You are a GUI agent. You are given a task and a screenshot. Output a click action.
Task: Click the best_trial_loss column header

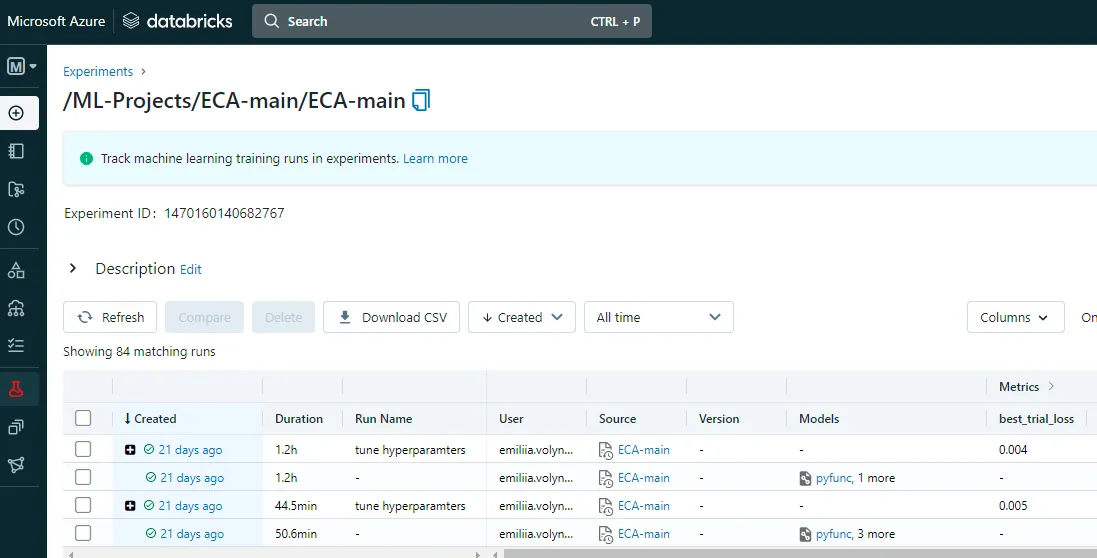click(x=1036, y=419)
